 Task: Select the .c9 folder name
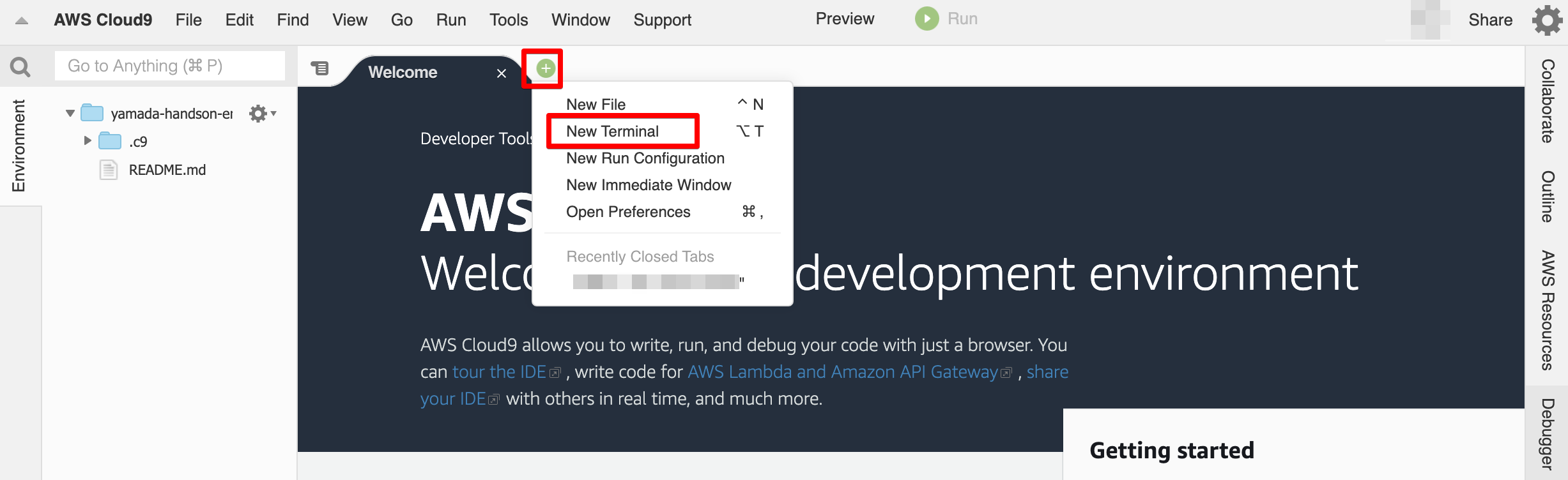(138, 142)
